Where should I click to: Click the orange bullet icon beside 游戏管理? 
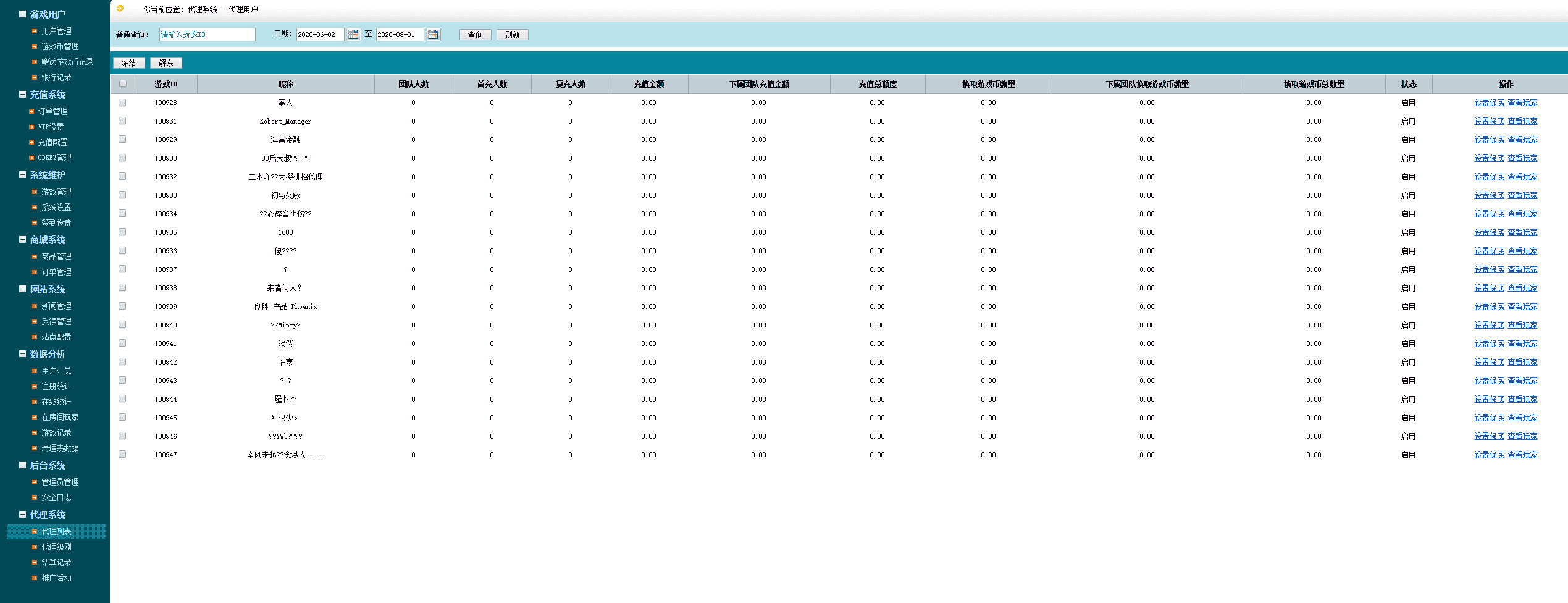coord(35,192)
